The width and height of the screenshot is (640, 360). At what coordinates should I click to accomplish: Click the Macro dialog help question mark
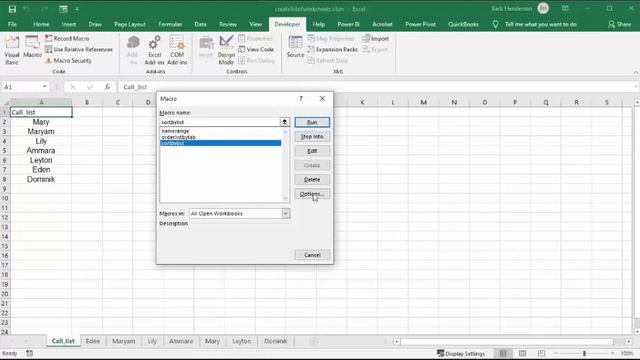pyautogui.click(x=301, y=98)
